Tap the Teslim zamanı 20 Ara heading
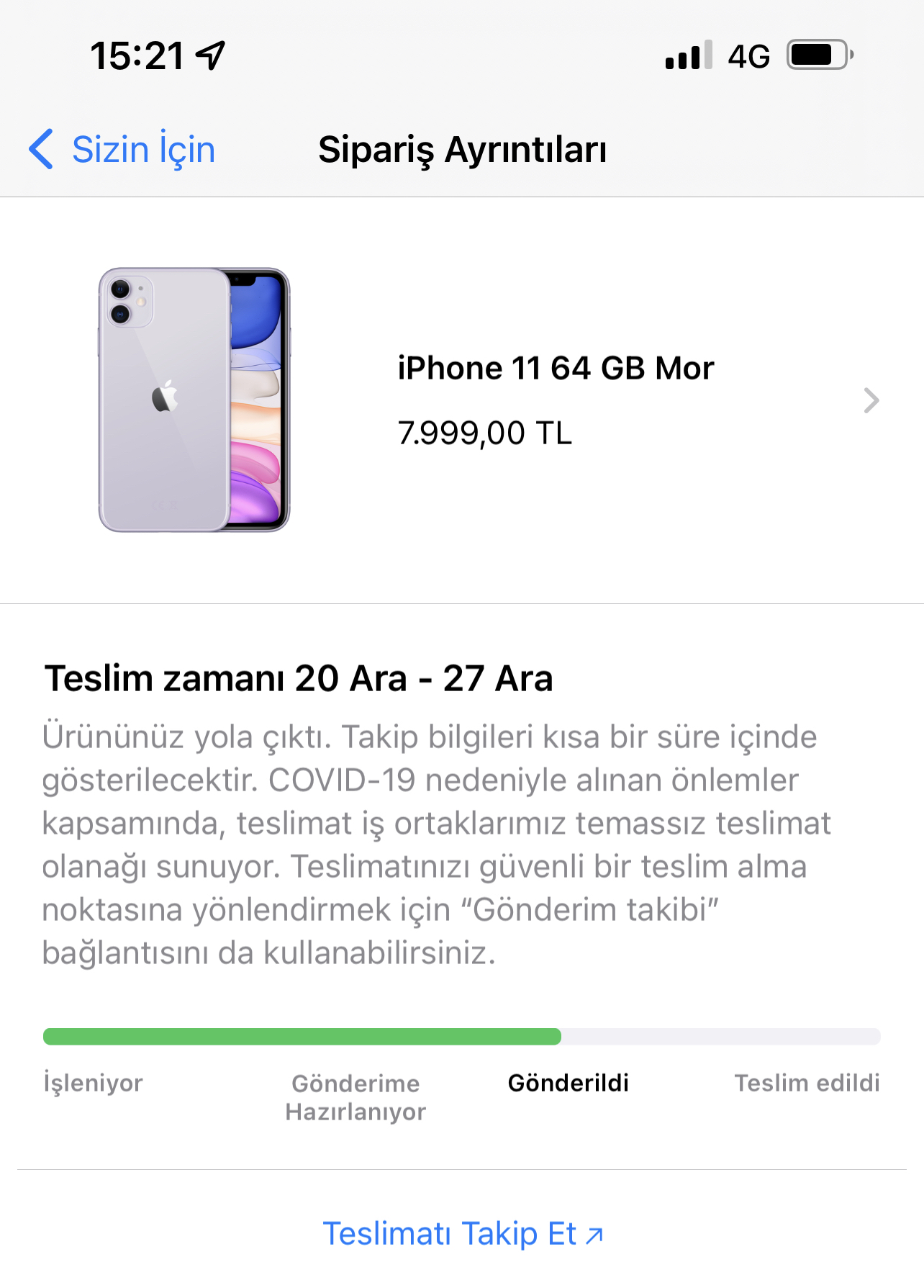924x1288 pixels. point(299,678)
